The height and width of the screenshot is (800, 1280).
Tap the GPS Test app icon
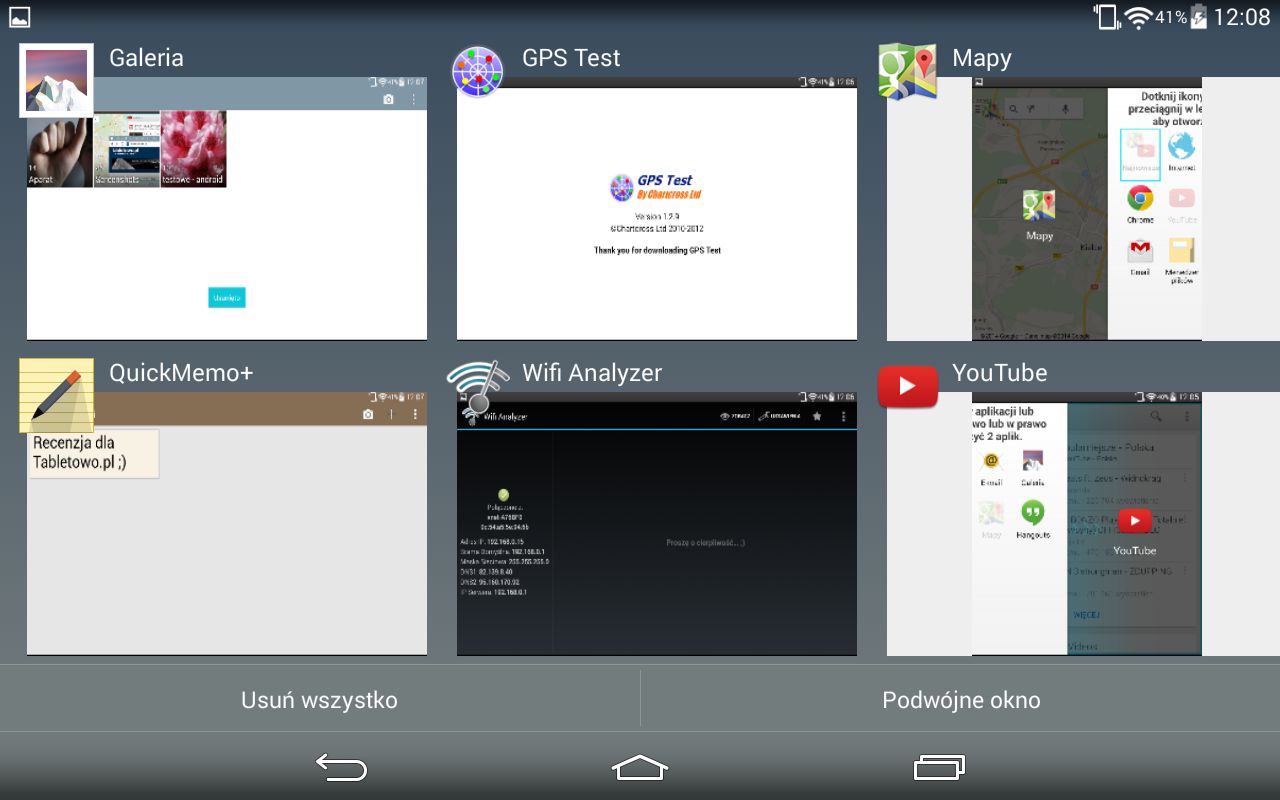tap(478, 71)
